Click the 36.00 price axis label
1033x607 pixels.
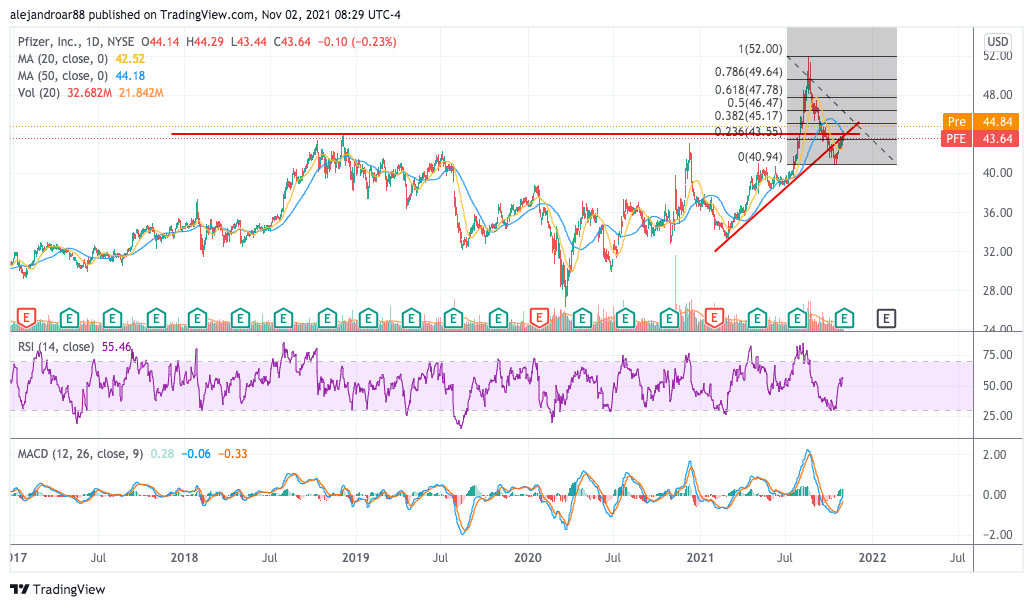997,212
